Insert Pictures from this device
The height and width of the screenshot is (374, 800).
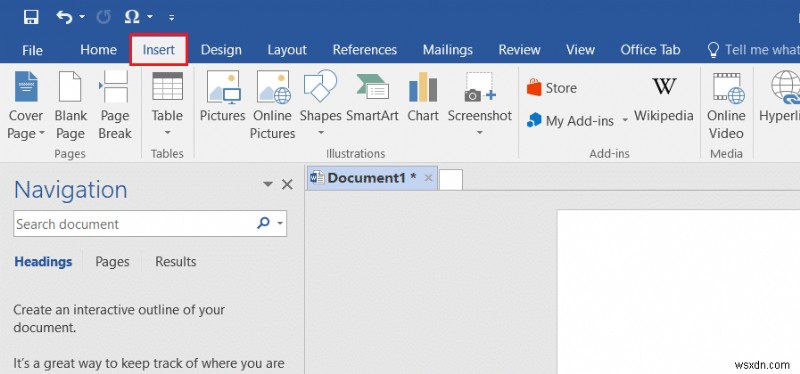(x=222, y=97)
